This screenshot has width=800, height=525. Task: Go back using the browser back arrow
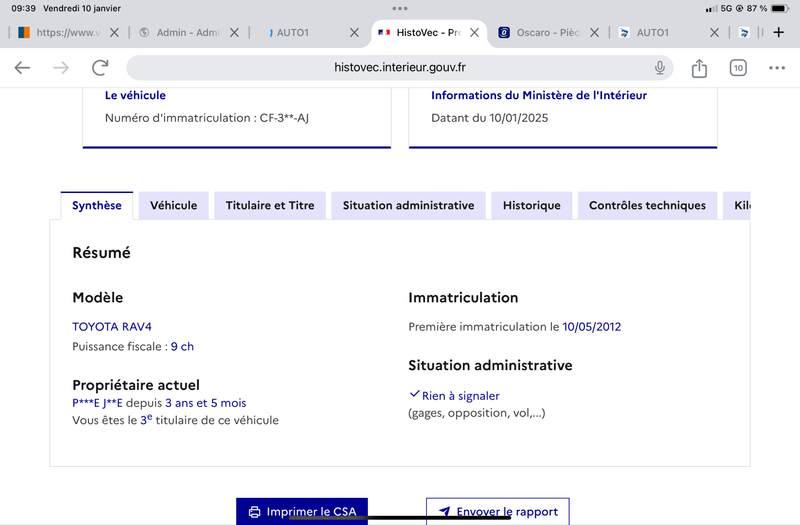click(22, 67)
